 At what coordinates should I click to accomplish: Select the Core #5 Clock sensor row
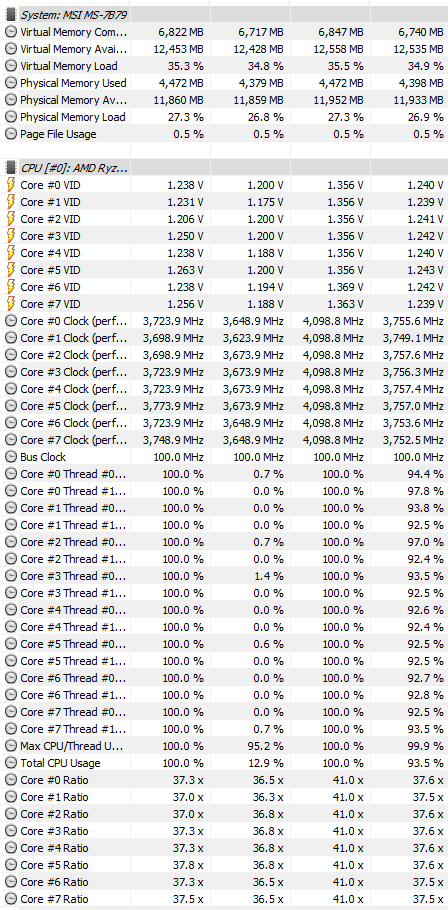tap(224, 406)
